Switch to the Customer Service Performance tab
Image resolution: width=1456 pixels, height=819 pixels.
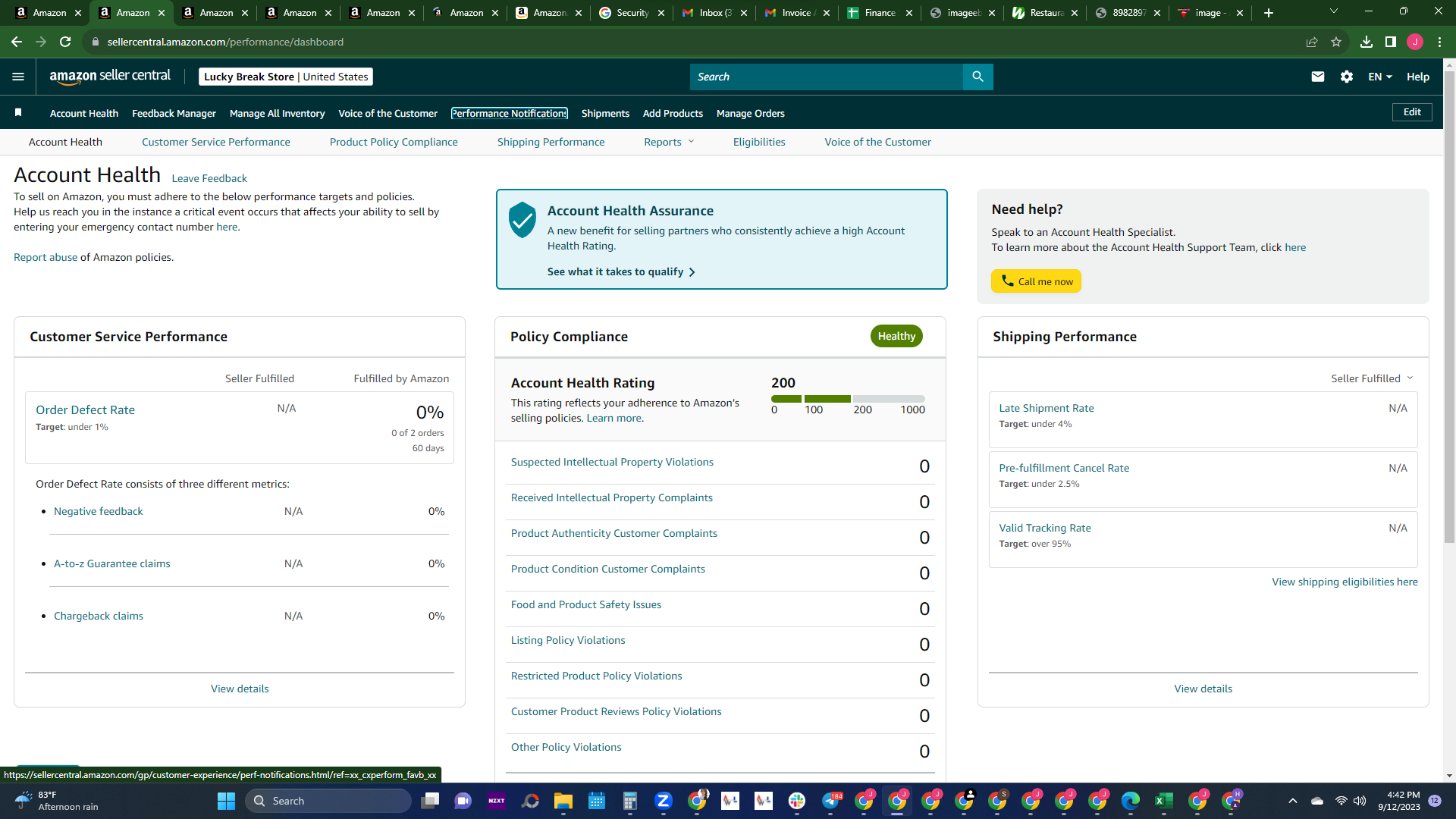coord(216,142)
